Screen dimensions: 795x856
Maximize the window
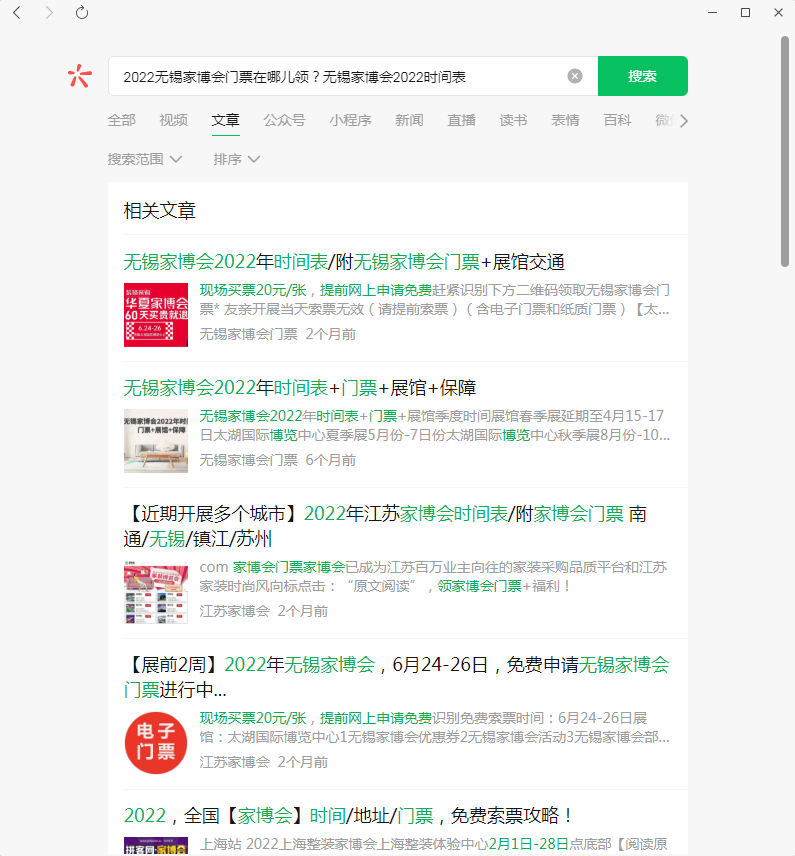tap(745, 13)
